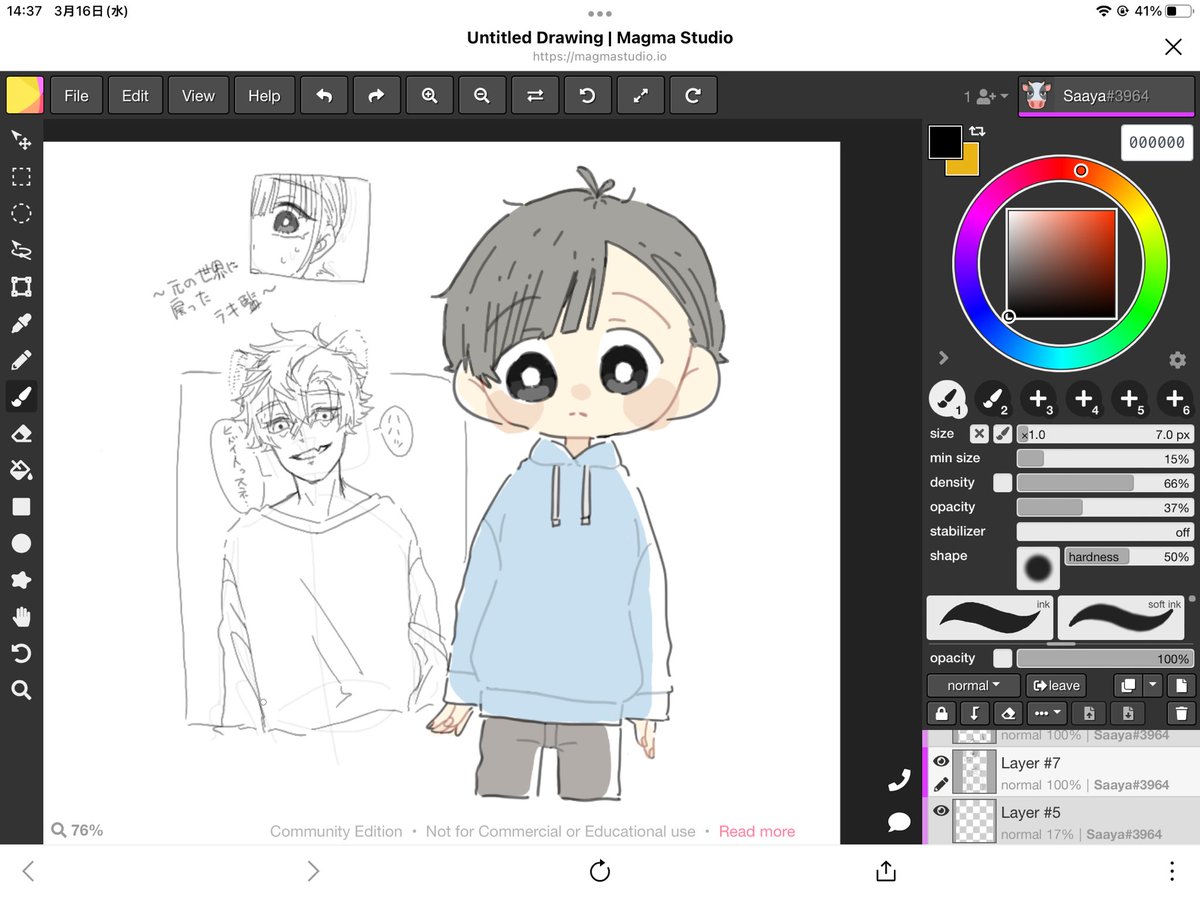This screenshot has width=1200, height=900.
Task: Toggle the layer lock
Action: tap(940, 713)
